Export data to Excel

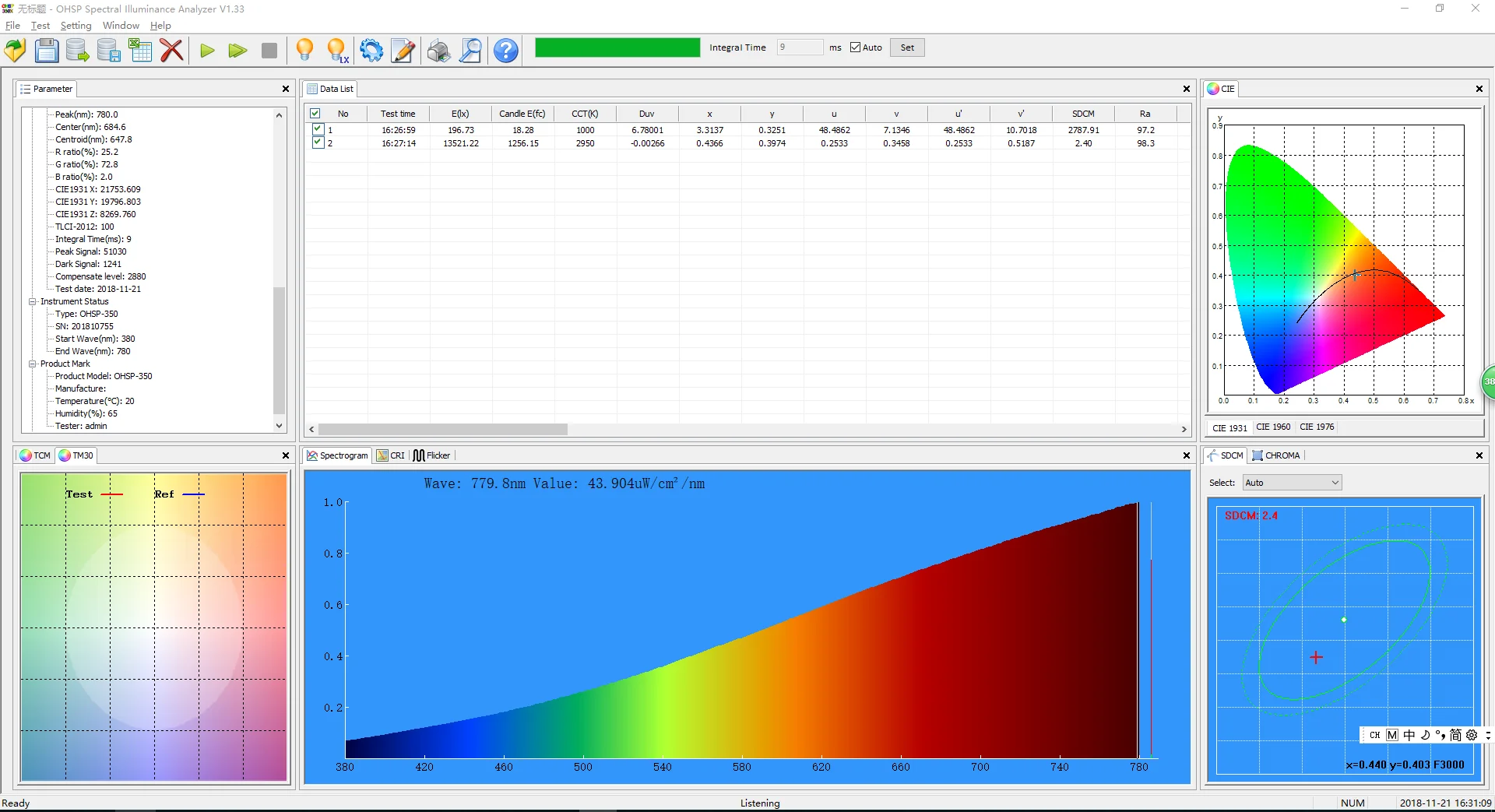point(140,50)
